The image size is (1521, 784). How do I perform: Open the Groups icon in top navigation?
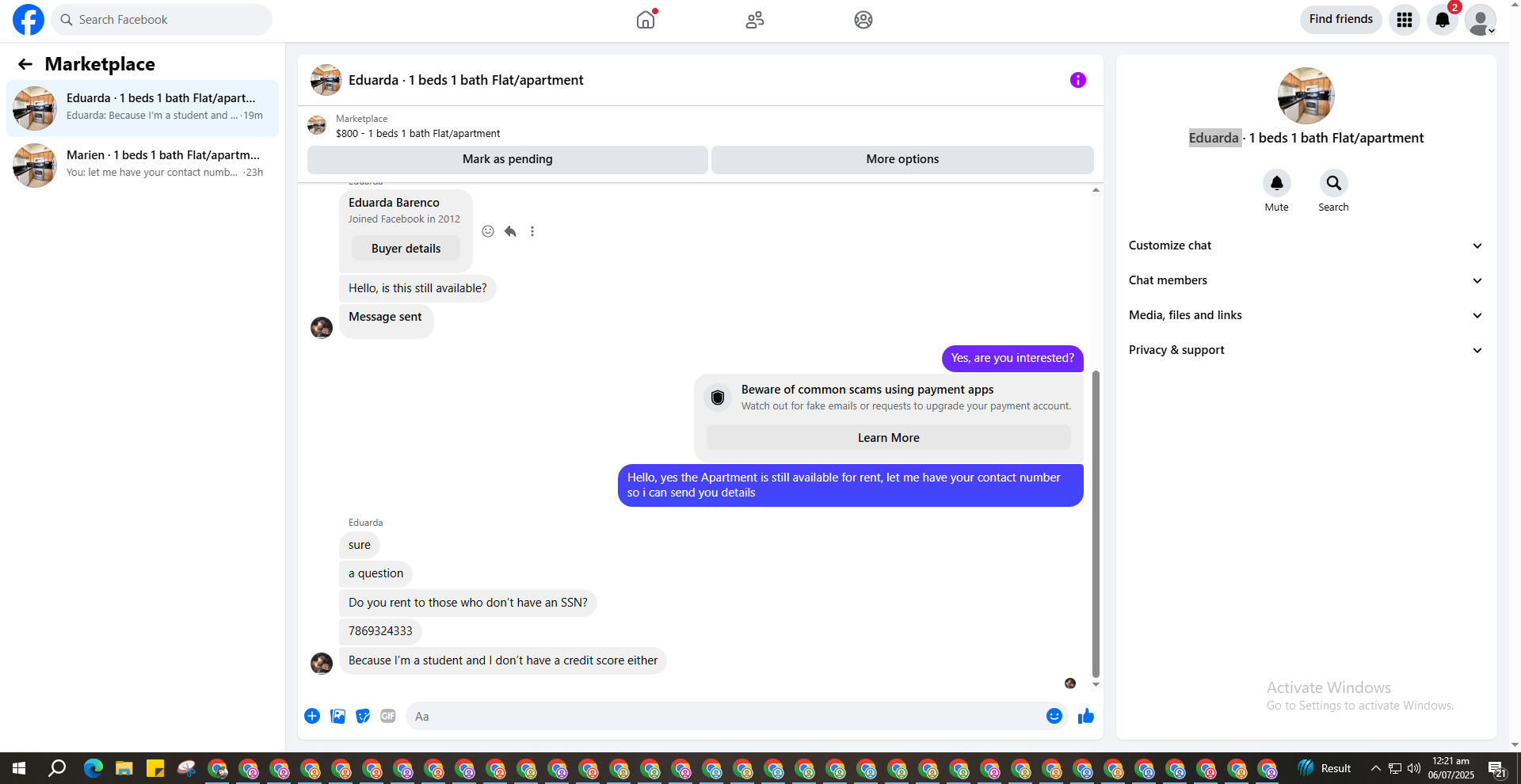tap(863, 20)
